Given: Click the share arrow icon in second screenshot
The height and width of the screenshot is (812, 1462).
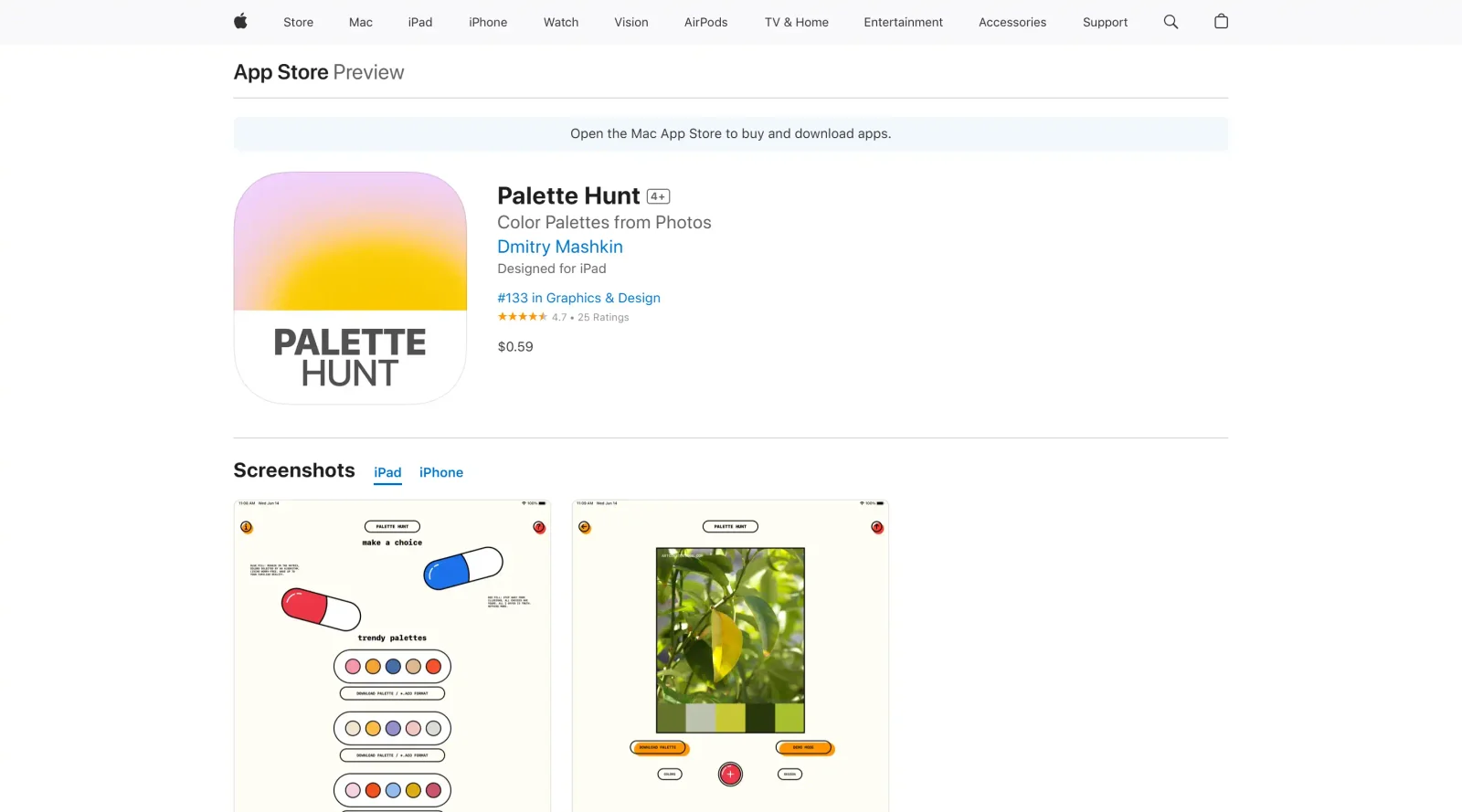Looking at the screenshot, I should pyautogui.click(x=877, y=527).
